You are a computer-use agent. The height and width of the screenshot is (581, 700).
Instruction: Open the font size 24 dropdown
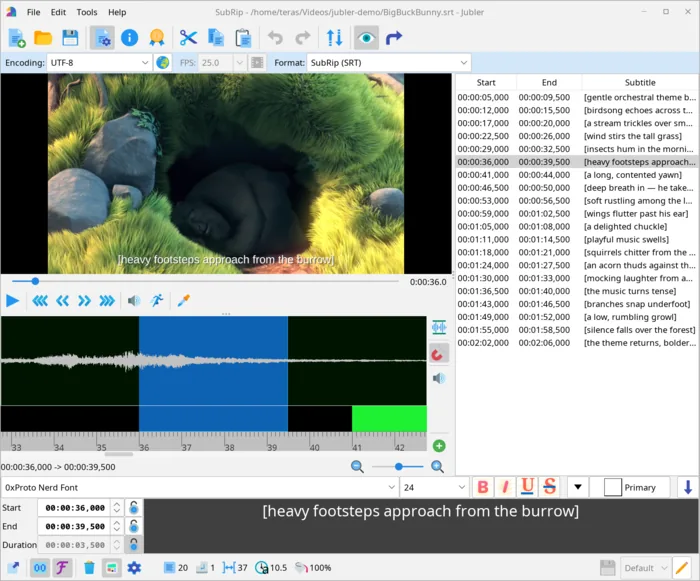pyautogui.click(x=434, y=487)
